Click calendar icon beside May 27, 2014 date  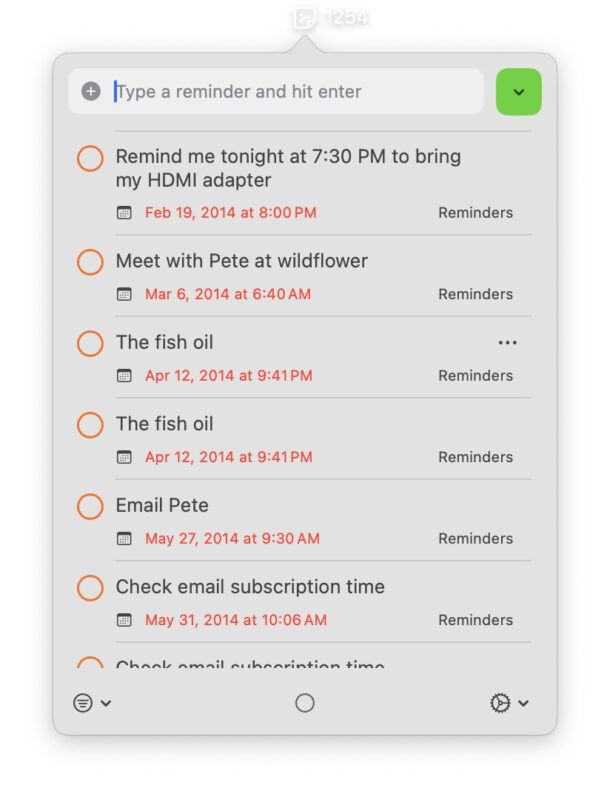click(x=124, y=539)
